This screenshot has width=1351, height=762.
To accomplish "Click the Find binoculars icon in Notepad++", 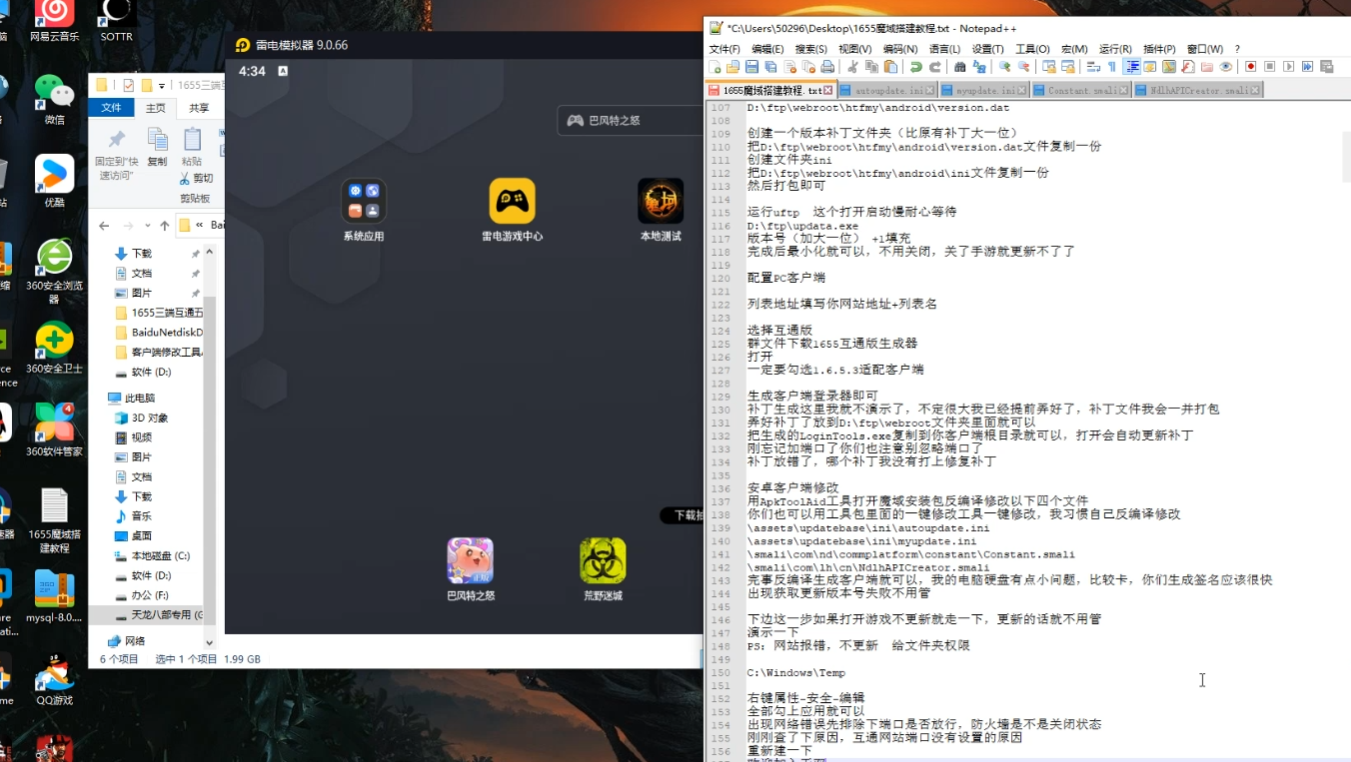I will tap(960, 67).
